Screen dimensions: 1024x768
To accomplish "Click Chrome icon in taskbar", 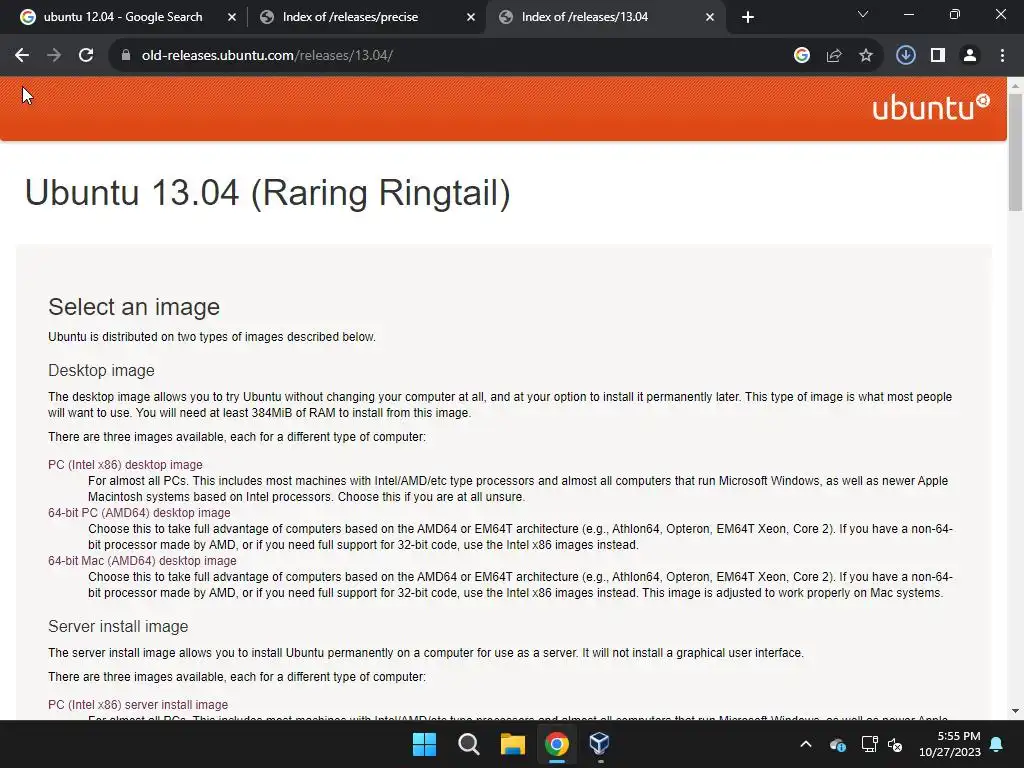I will pyautogui.click(x=557, y=744).
